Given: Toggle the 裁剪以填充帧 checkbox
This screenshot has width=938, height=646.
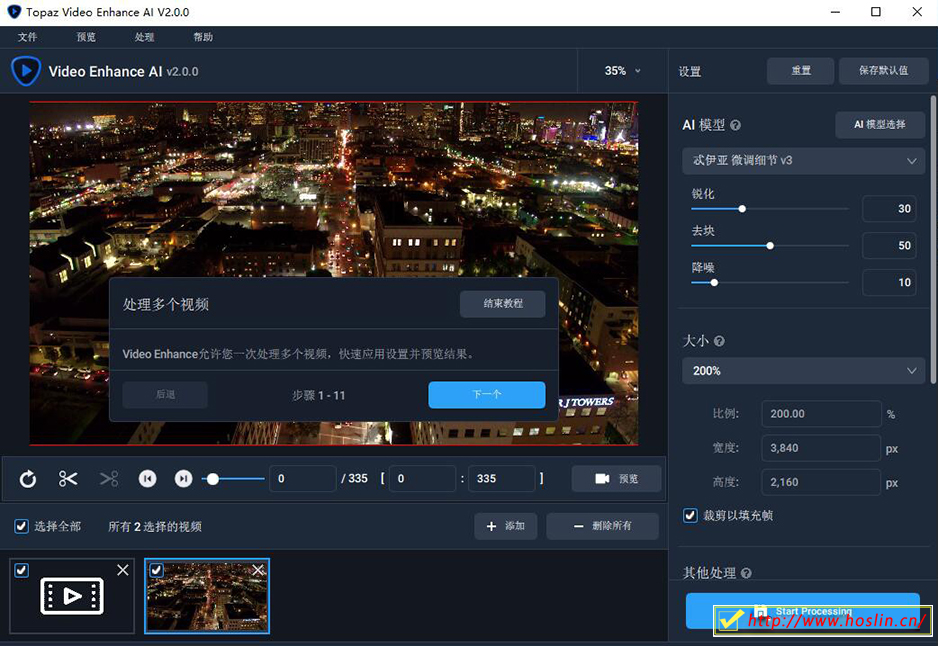Looking at the screenshot, I should coord(690,516).
